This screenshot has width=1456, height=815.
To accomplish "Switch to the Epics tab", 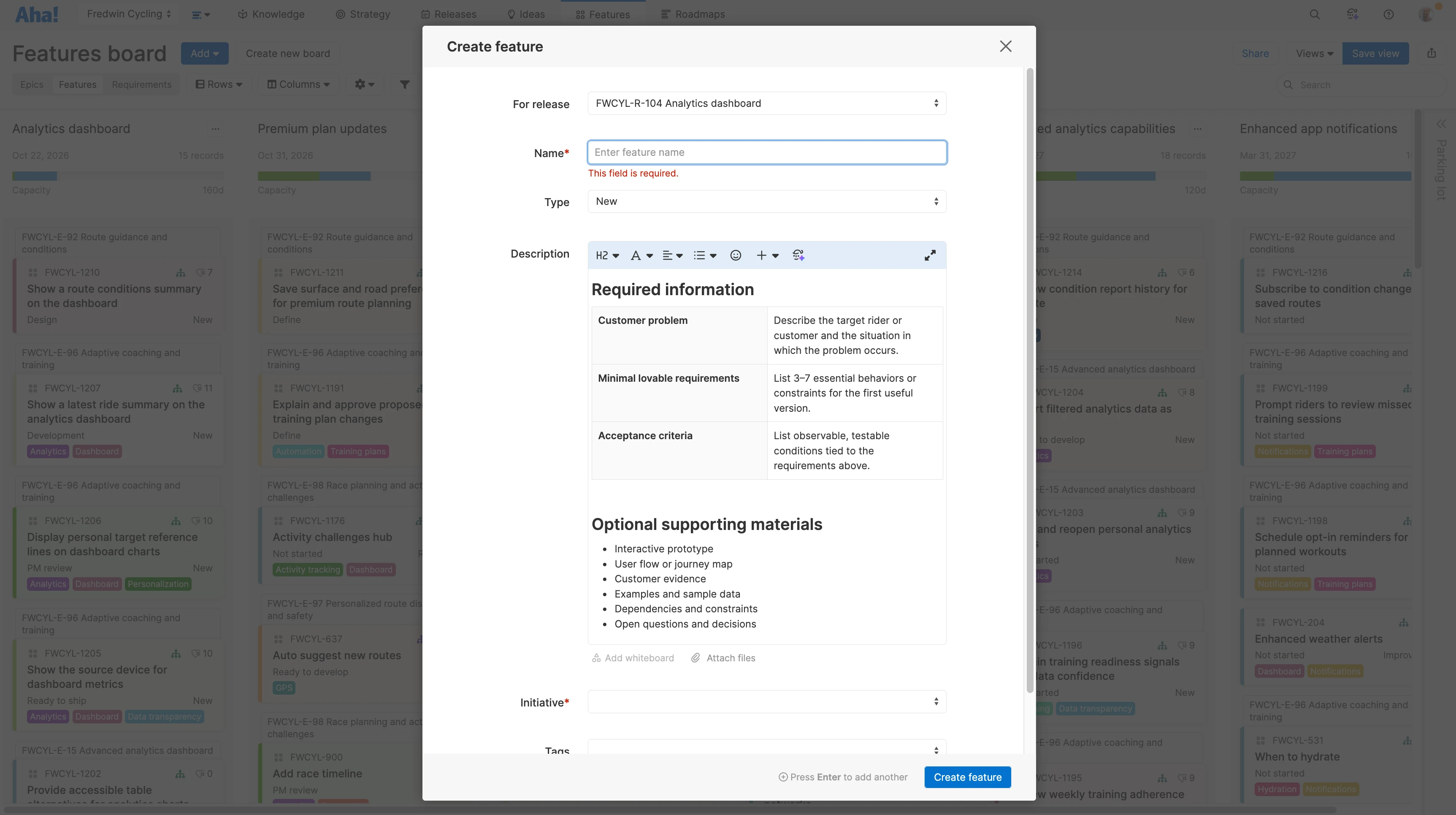I will 32,85.
